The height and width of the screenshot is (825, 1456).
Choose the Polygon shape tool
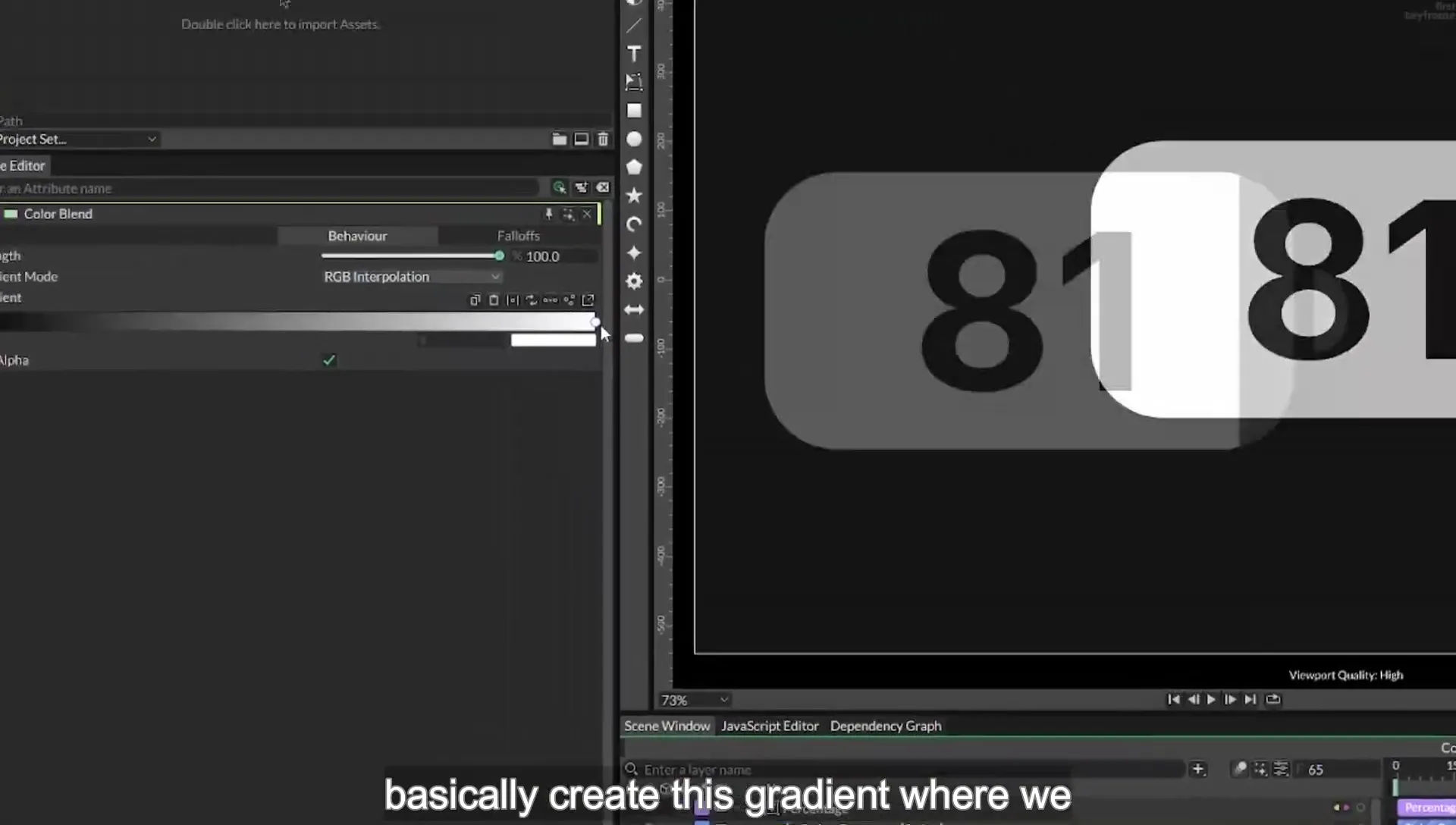point(634,168)
